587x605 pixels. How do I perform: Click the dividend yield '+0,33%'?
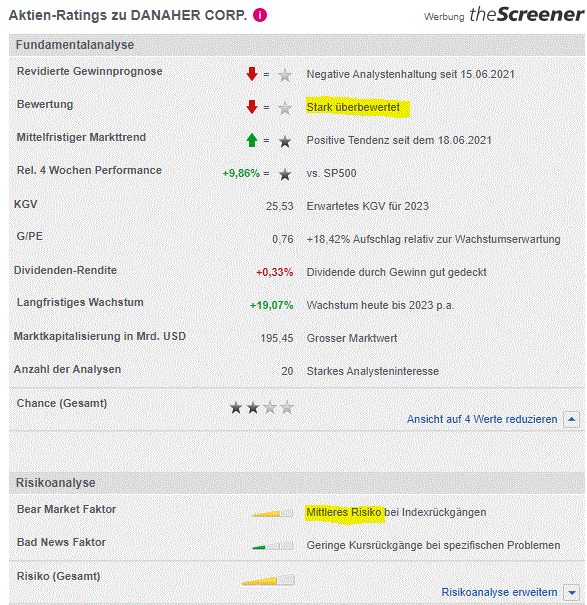(274, 272)
